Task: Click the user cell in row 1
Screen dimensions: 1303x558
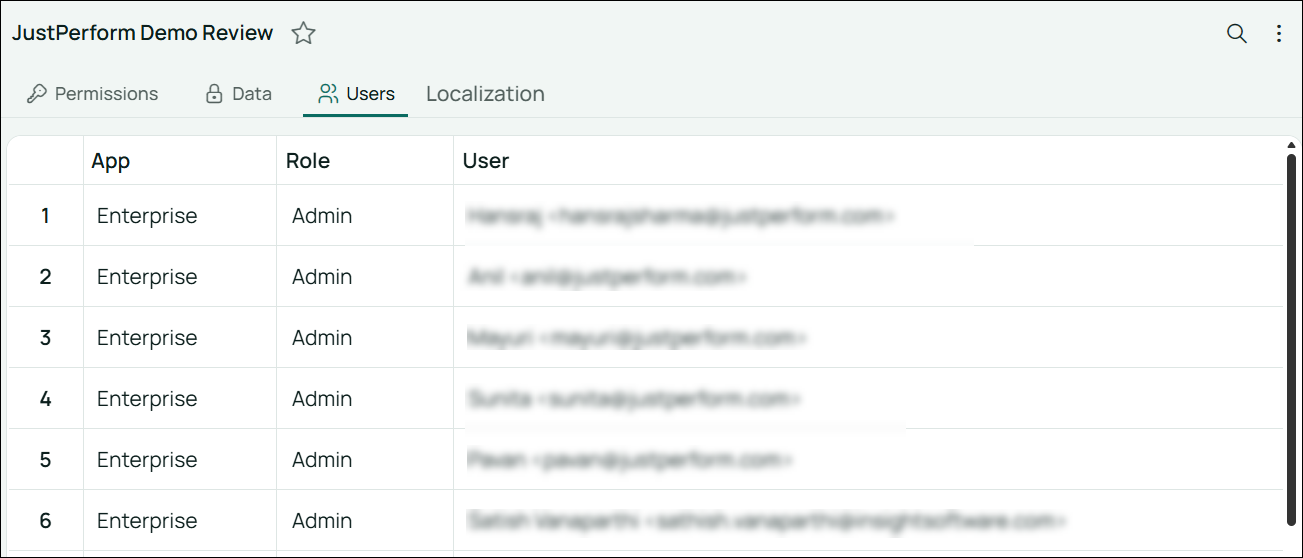Action: 868,216
